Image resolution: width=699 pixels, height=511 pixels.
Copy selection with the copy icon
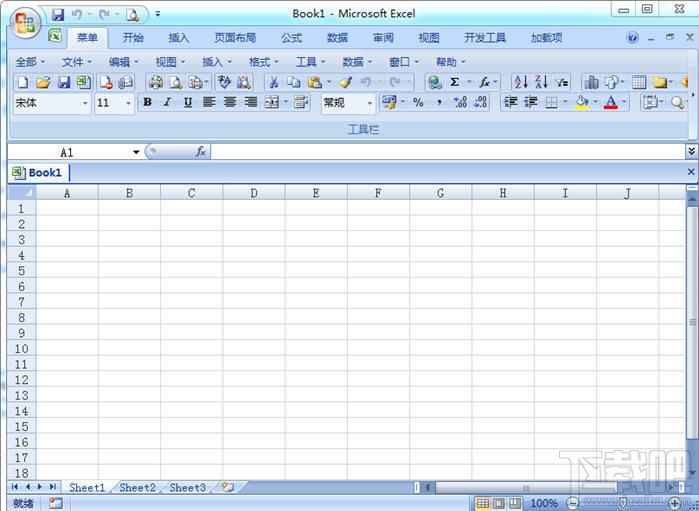(x=293, y=82)
